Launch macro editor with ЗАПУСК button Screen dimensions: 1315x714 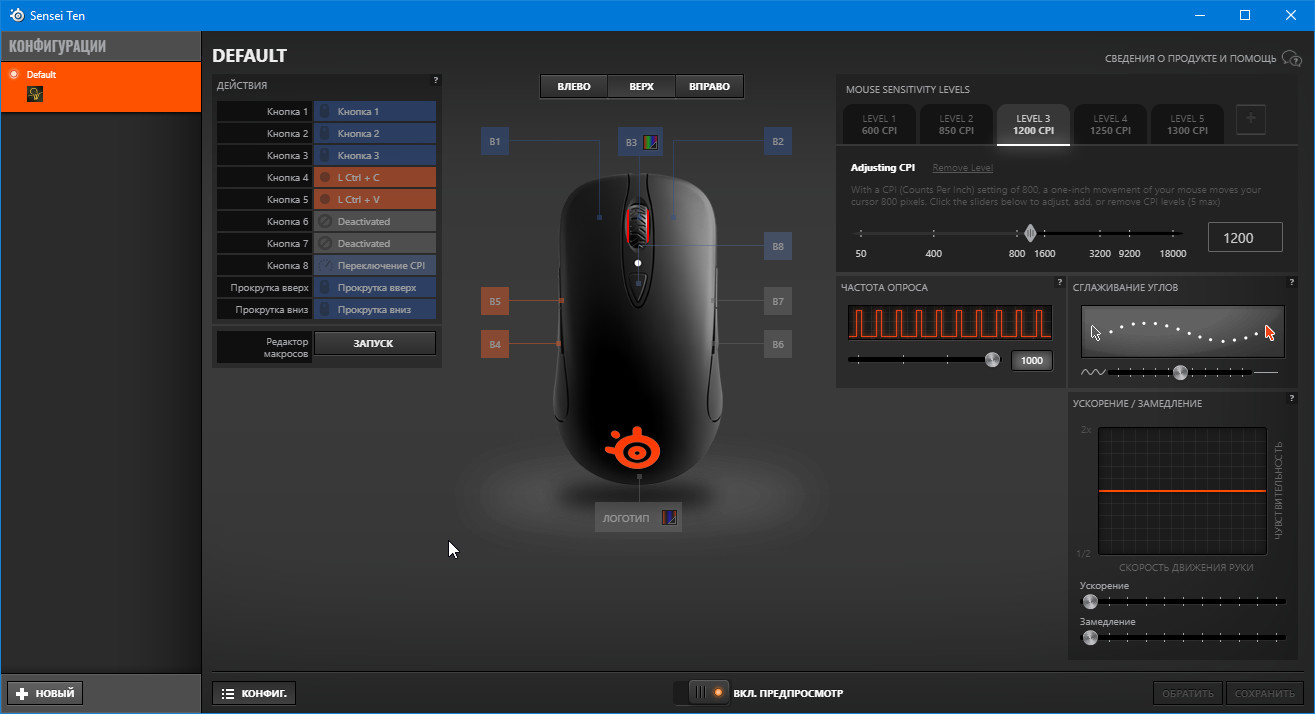pyautogui.click(x=375, y=343)
